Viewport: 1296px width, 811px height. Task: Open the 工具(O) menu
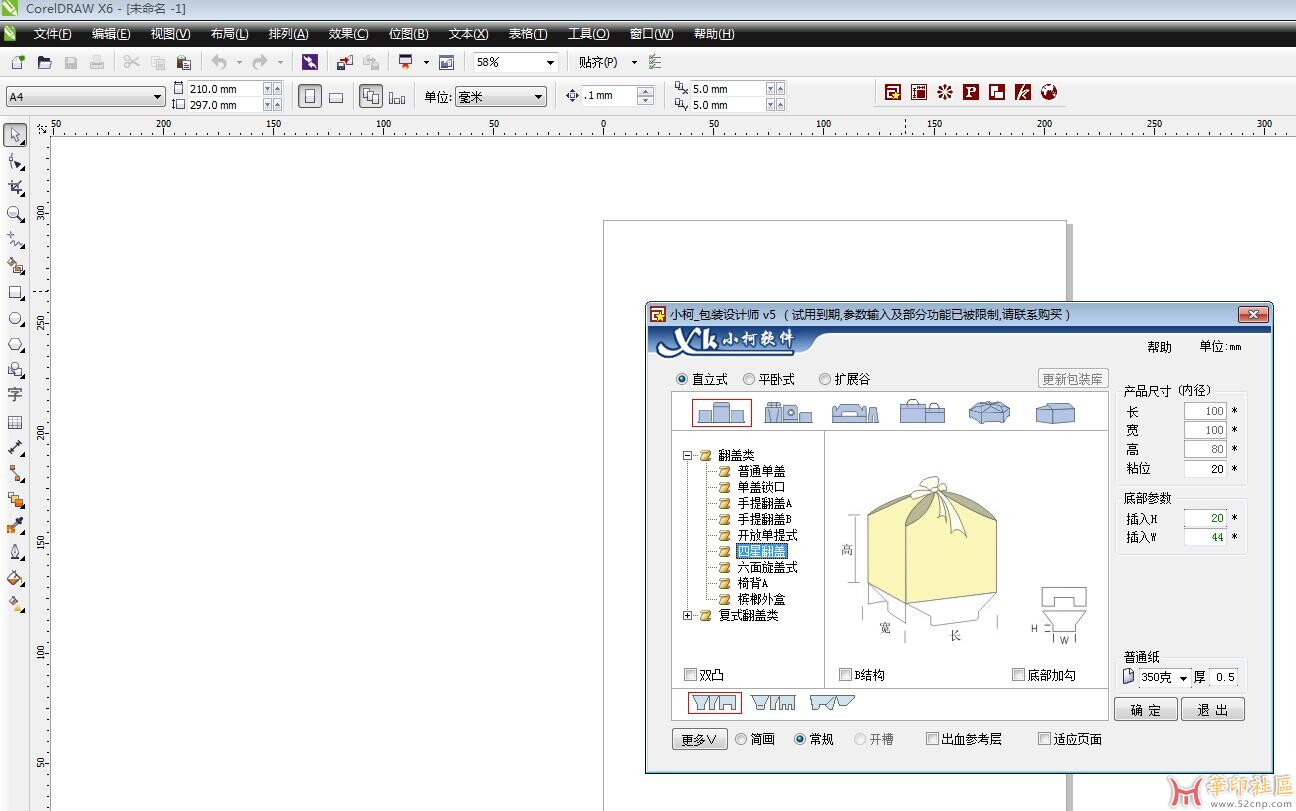coord(588,34)
